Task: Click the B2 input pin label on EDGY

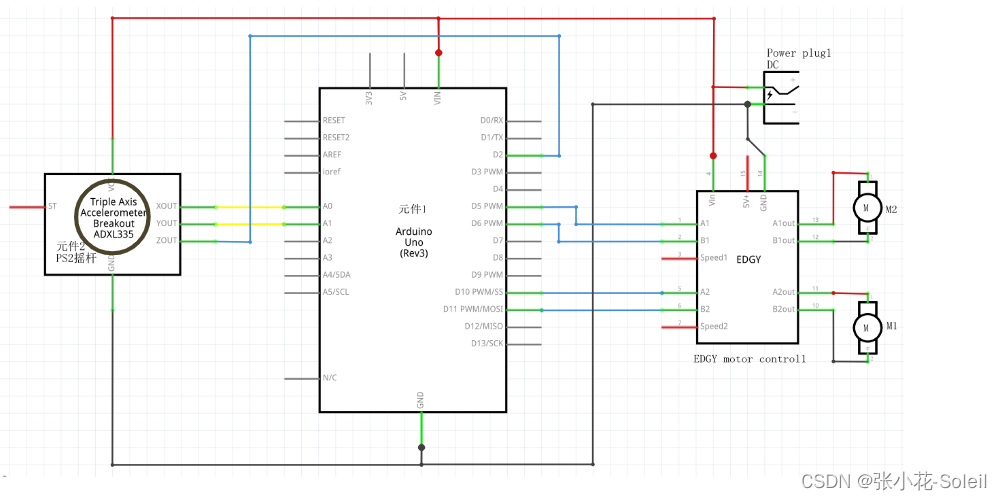Action: tap(705, 309)
